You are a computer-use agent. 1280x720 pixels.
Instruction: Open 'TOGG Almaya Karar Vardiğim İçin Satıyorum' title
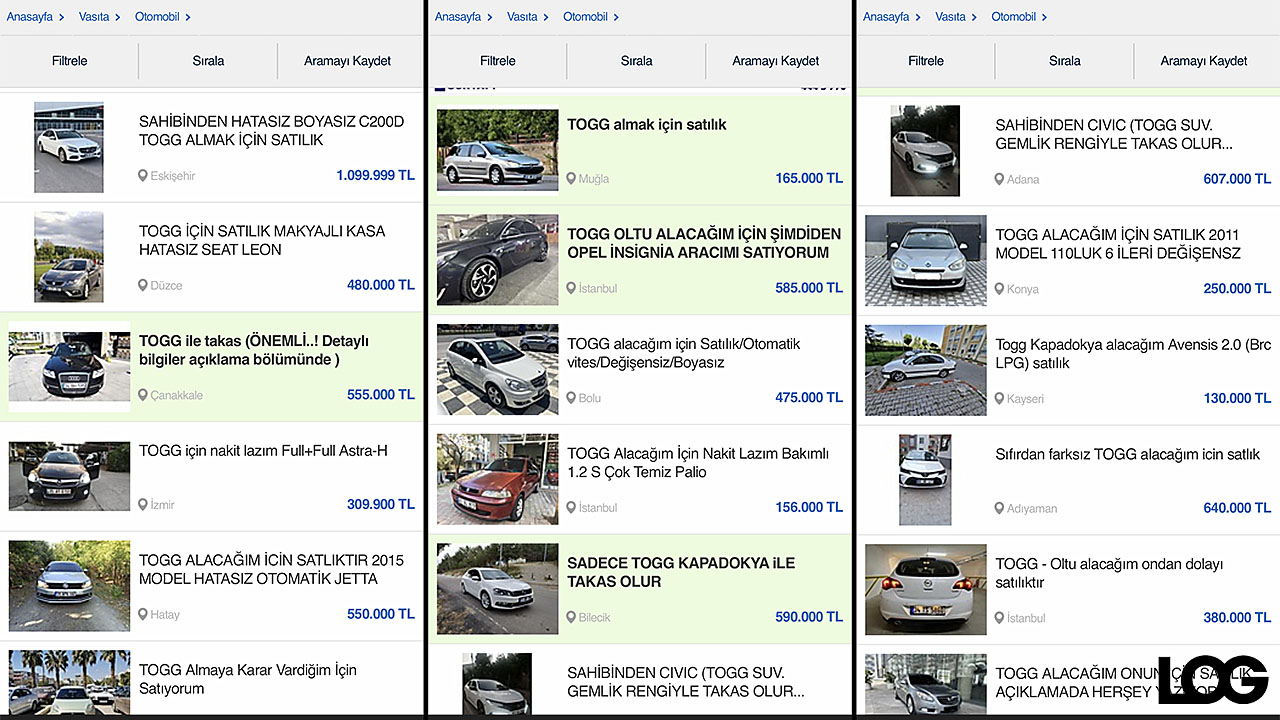pyautogui.click(x=248, y=679)
